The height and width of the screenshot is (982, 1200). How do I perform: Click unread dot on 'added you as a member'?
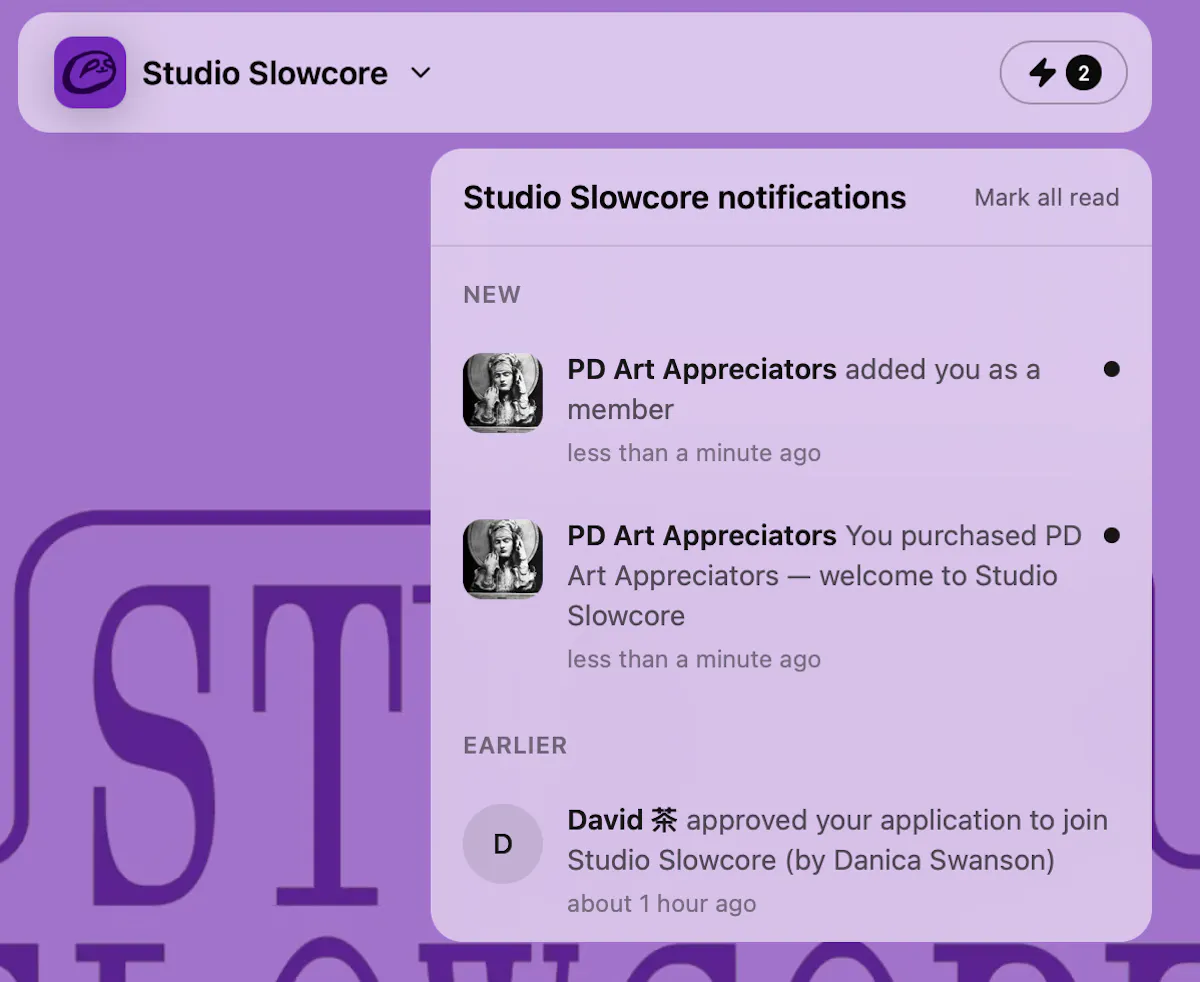click(1111, 369)
